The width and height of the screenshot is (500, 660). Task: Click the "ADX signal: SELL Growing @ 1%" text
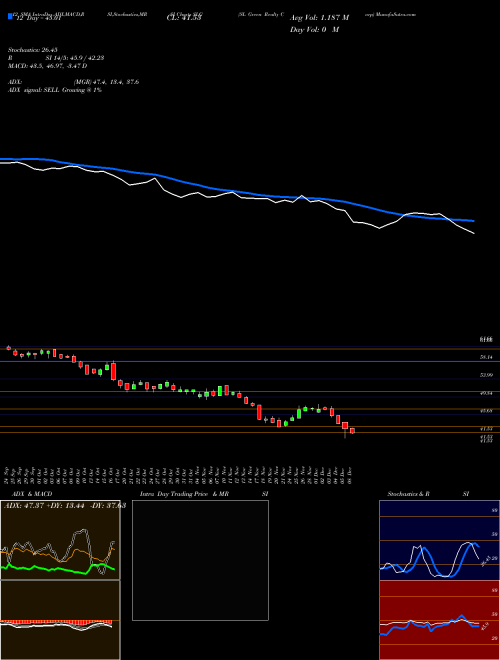click(55, 90)
